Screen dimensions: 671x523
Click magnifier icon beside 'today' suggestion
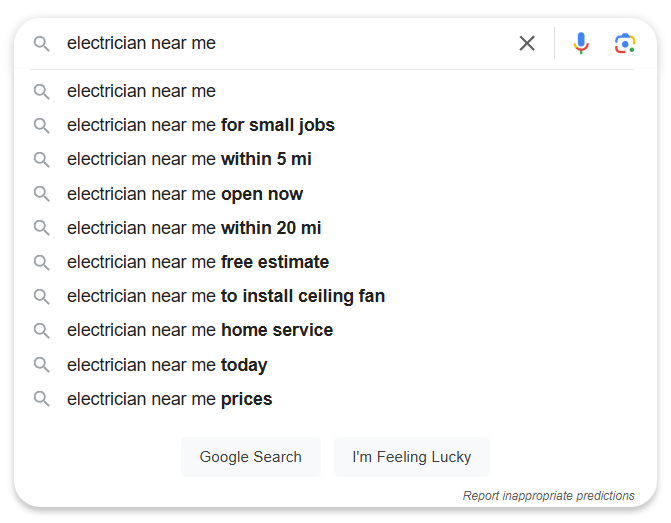pos(41,365)
